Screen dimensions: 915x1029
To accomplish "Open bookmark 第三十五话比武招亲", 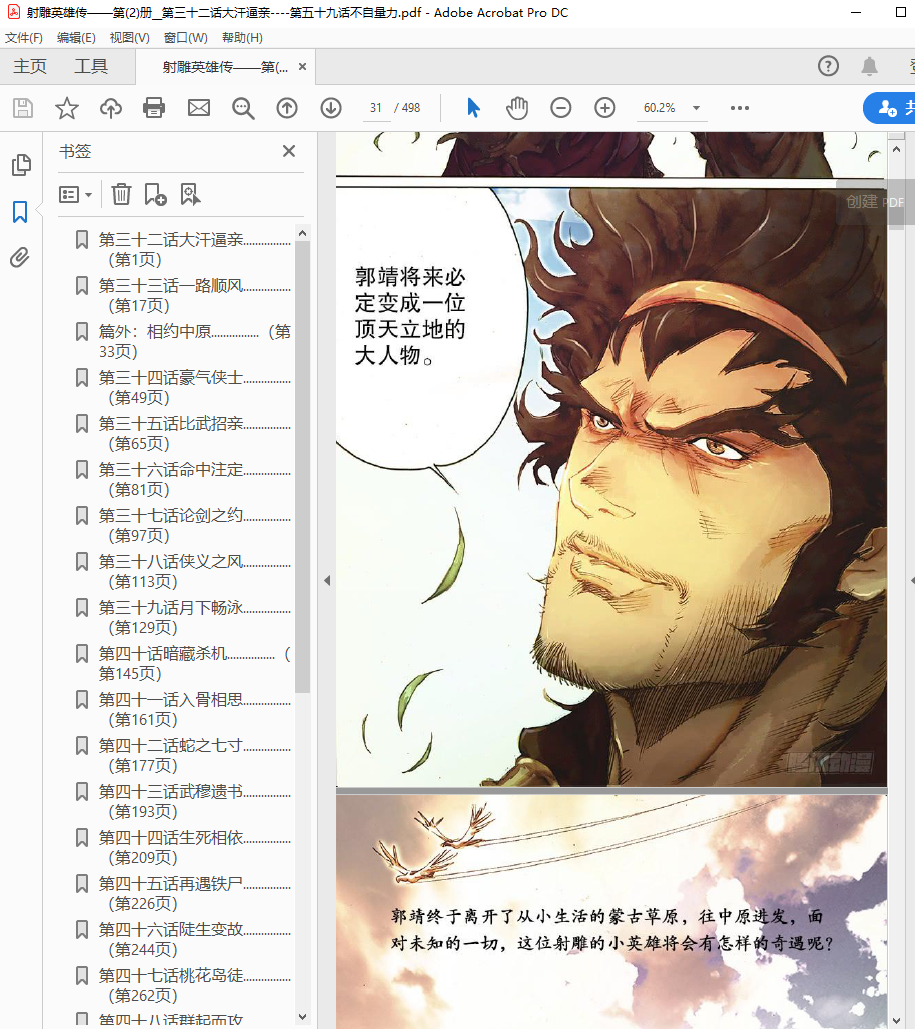I will point(194,433).
